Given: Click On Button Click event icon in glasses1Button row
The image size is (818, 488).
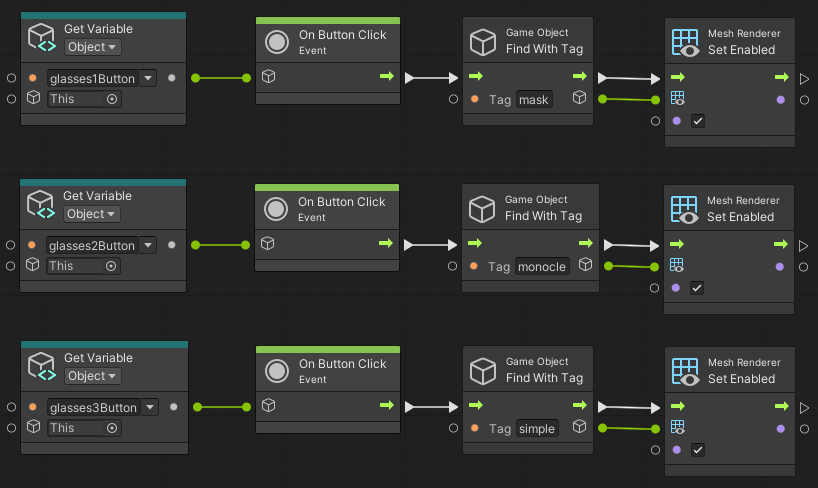Looking at the screenshot, I should point(277,42).
